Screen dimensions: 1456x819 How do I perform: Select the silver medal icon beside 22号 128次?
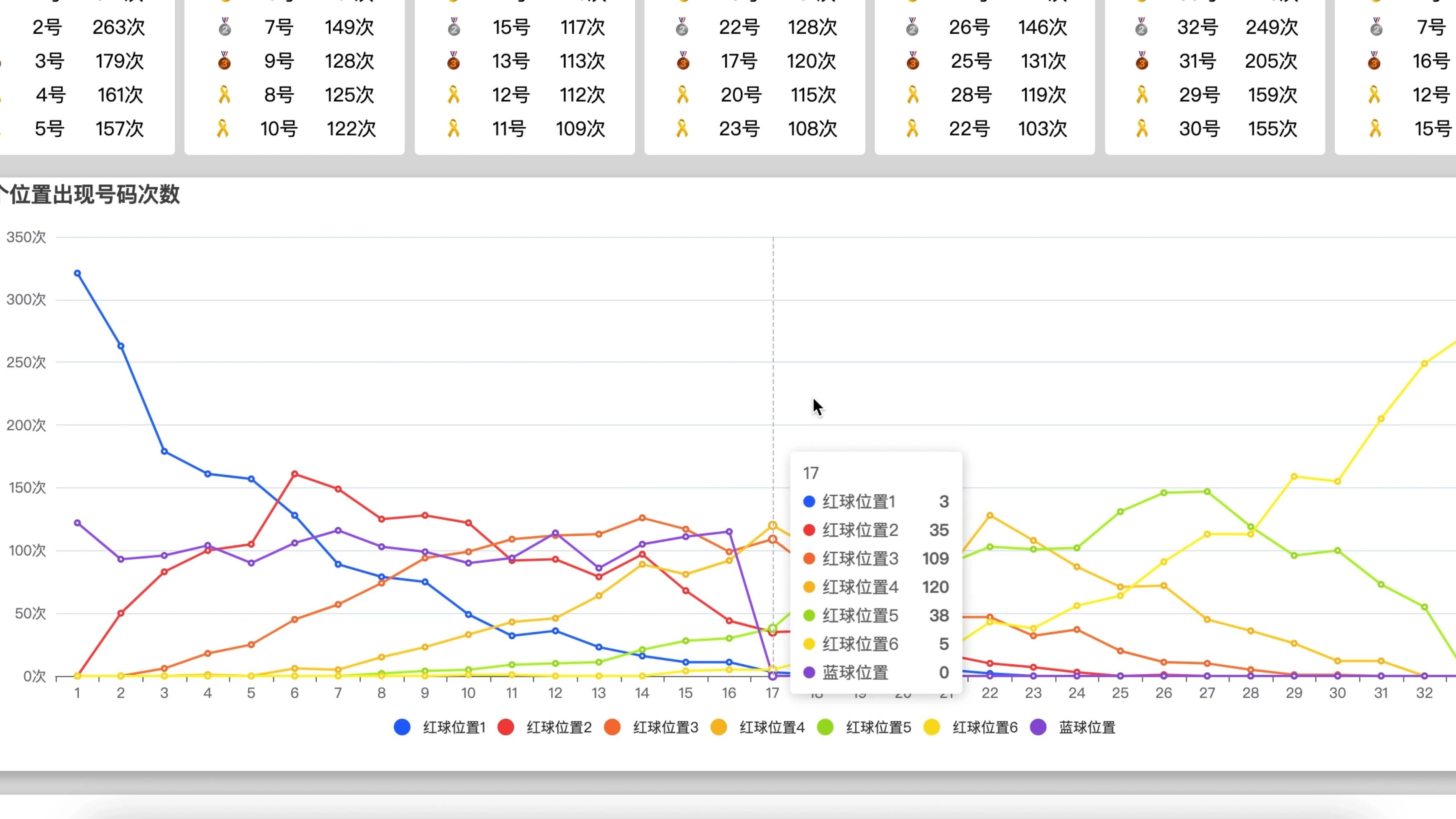point(682,27)
